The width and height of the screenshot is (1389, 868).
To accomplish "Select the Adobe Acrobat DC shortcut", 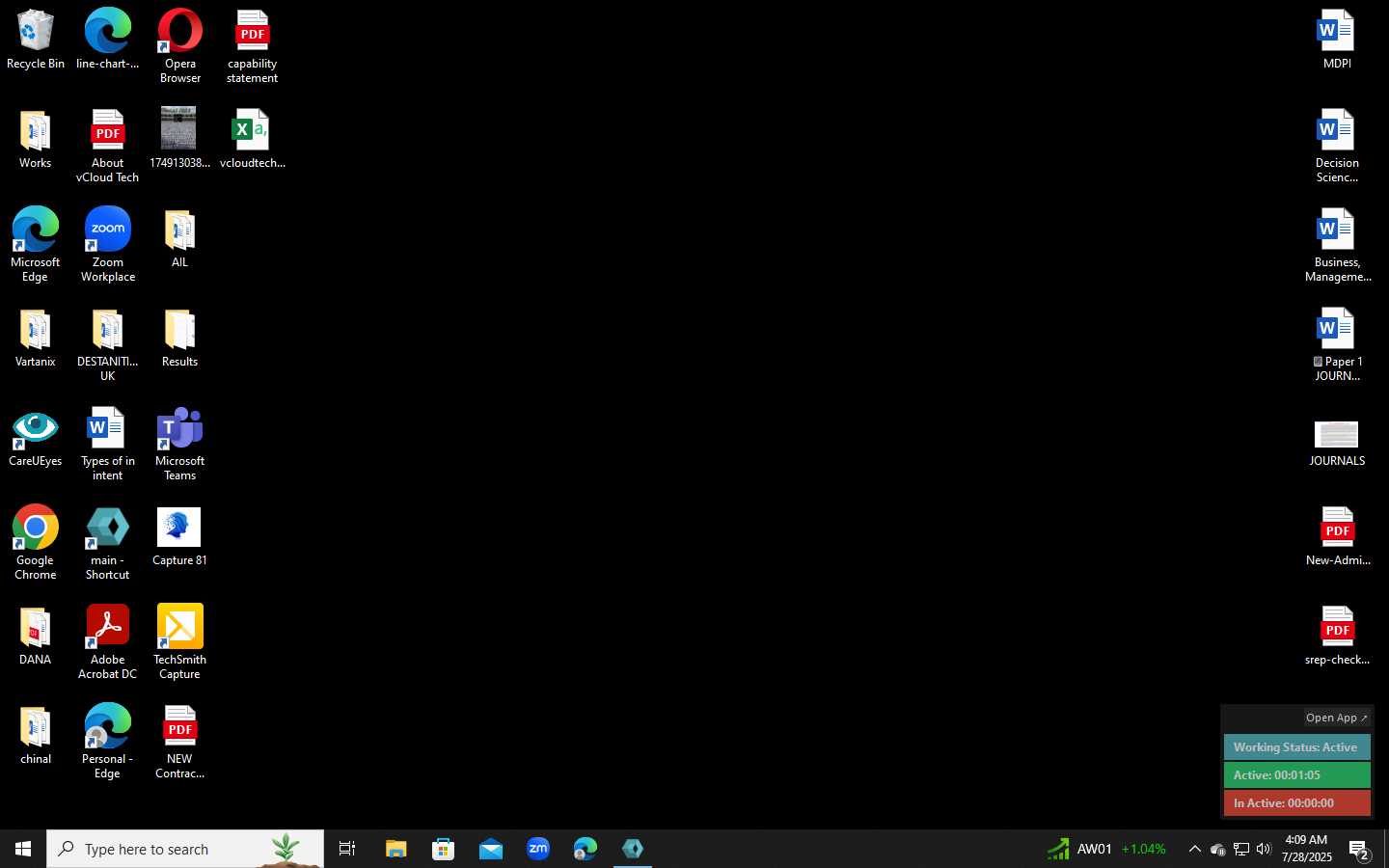I will pos(108,643).
